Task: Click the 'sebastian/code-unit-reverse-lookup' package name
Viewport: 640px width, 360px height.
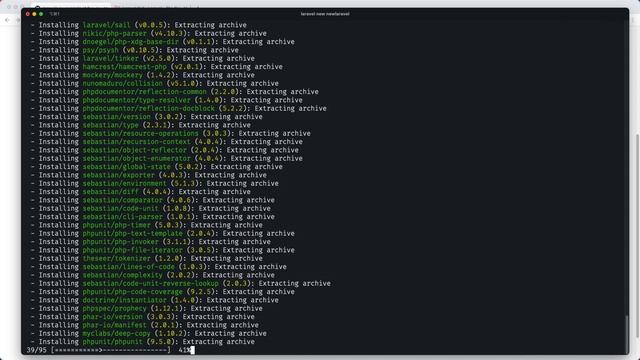Action: tap(150, 283)
